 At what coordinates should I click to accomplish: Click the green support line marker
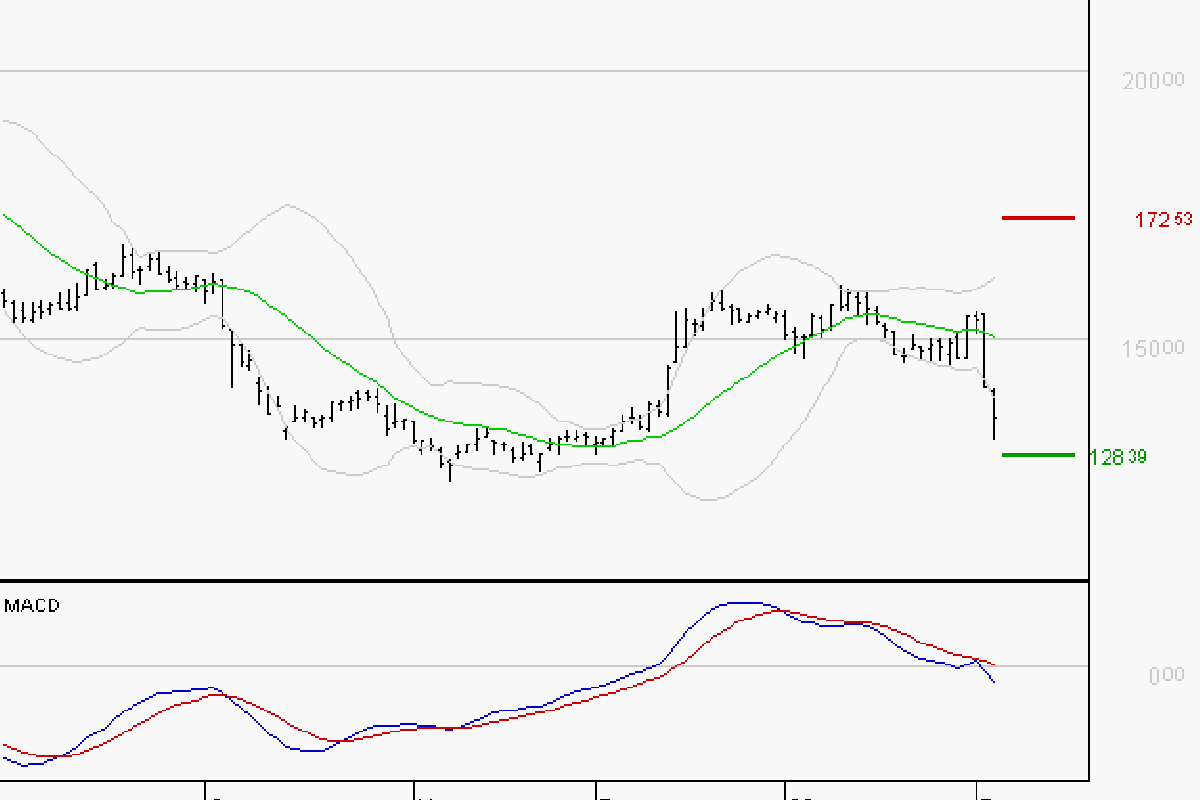click(x=1038, y=454)
